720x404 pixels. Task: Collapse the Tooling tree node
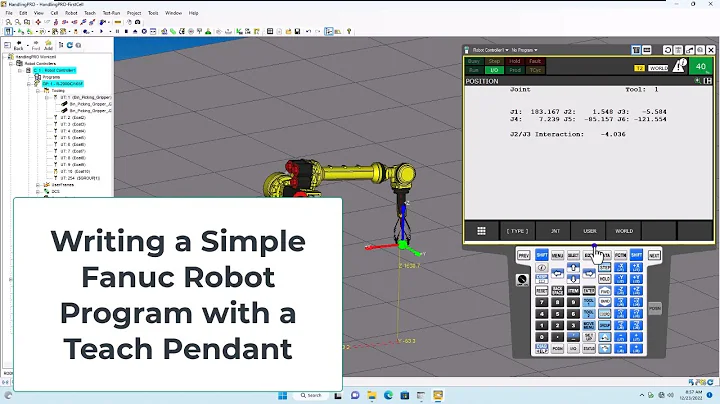(x=38, y=91)
